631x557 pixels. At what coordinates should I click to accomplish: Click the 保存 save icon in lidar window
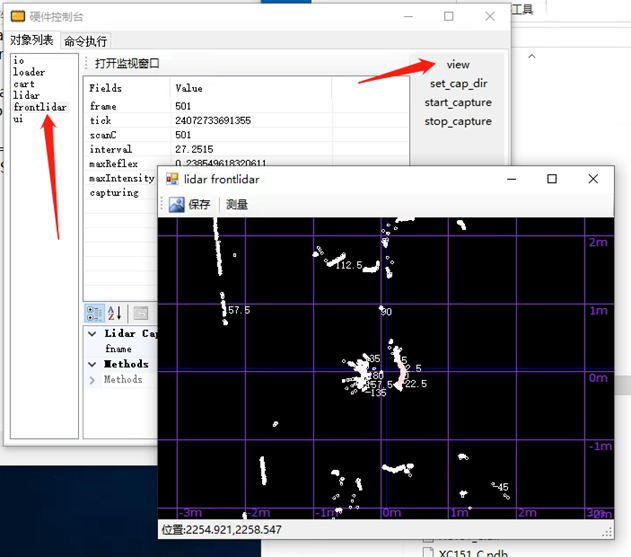pyautogui.click(x=177, y=204)
